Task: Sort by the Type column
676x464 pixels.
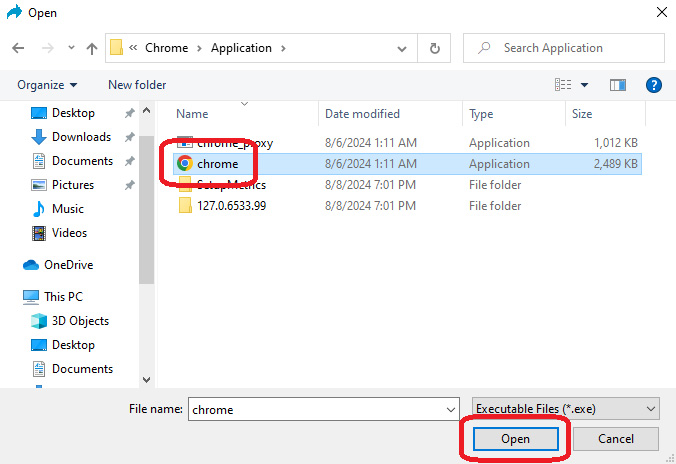Action: (481, 114)
